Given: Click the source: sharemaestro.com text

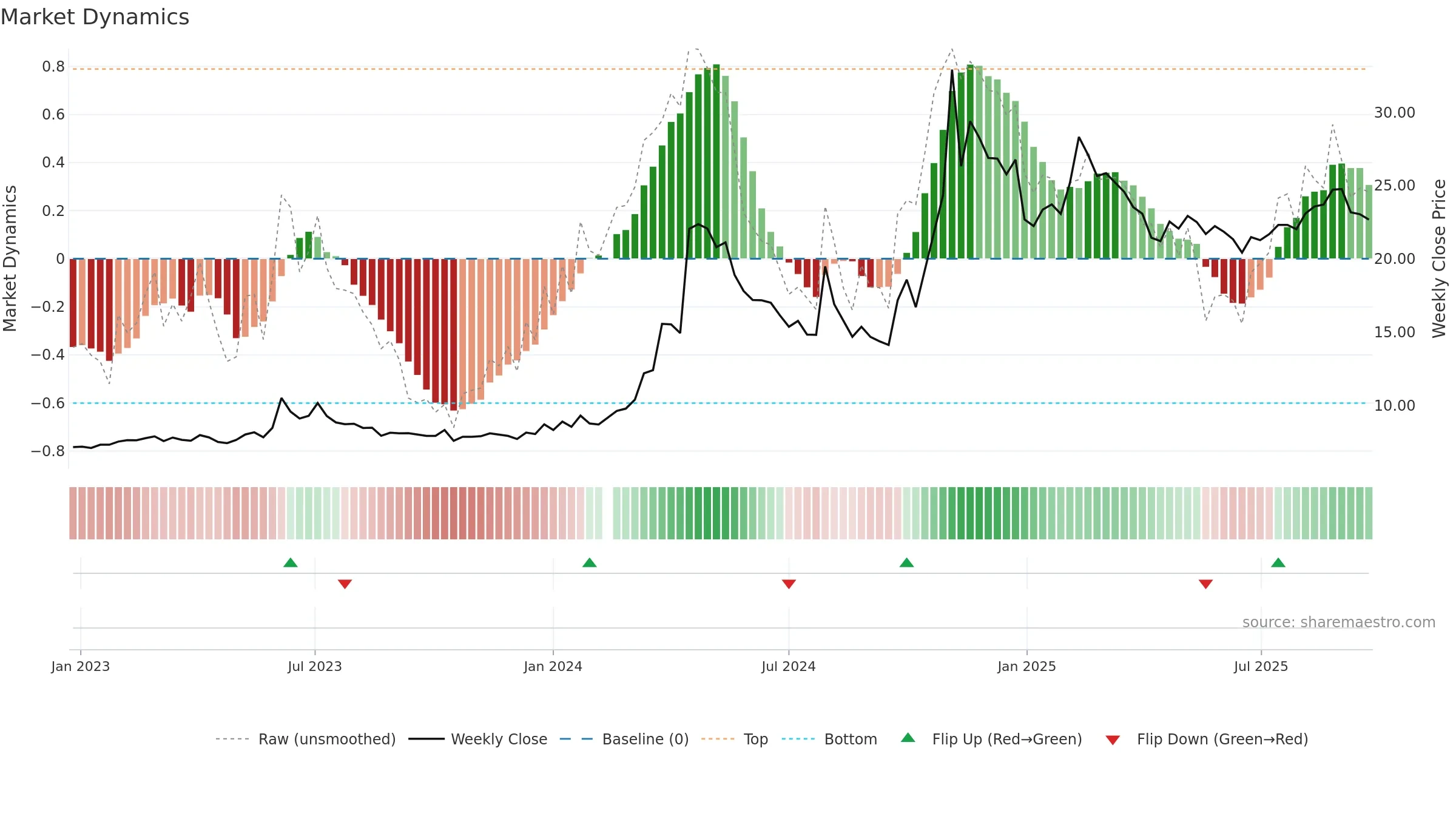Looking at the screenshot, I should pyautogui.click(x=1339, y=622).
